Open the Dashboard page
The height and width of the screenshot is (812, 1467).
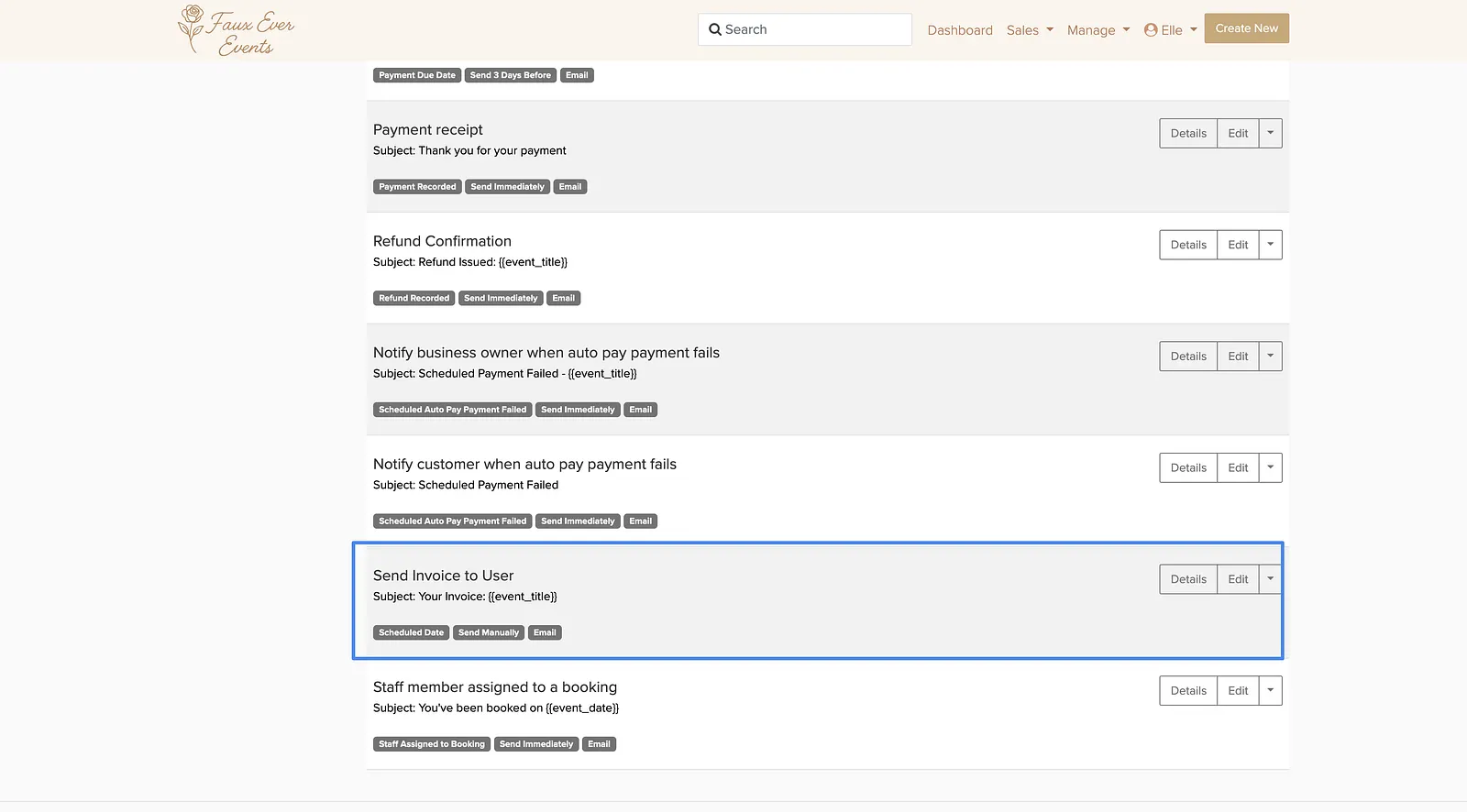[960, 30]
